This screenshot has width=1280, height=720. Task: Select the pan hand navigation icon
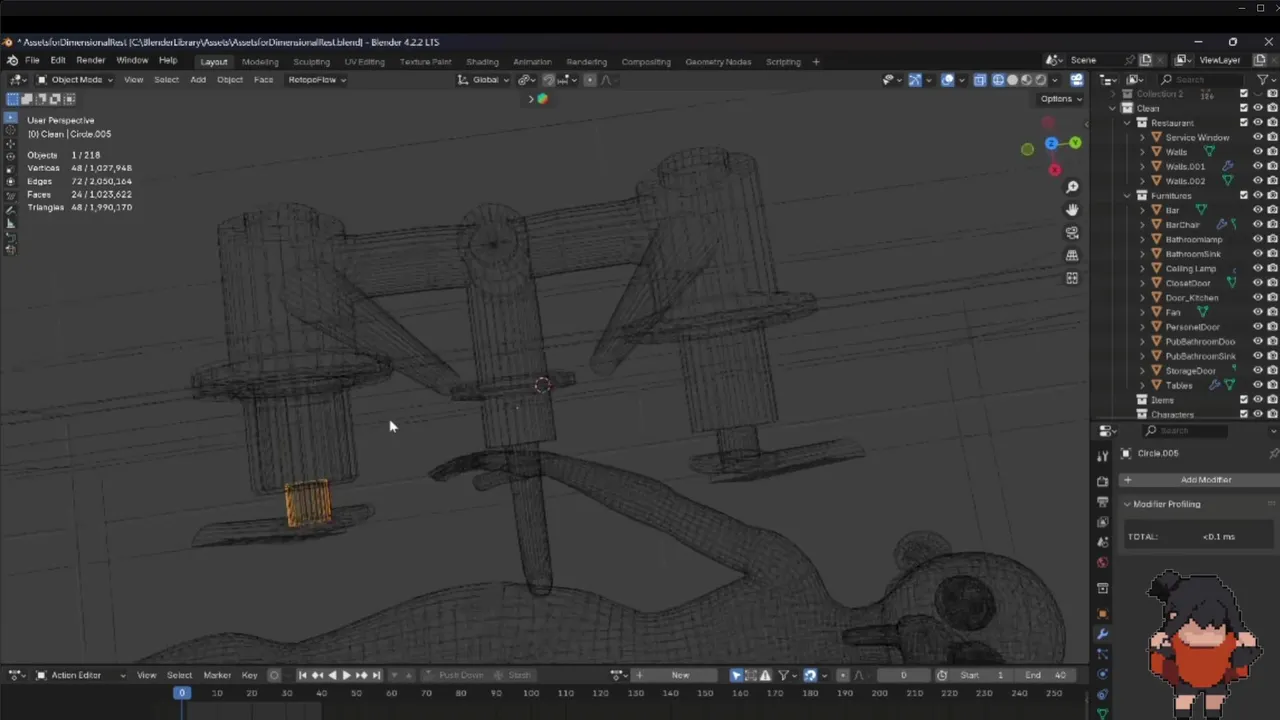pyautogui.click(x=1072, y=210)
